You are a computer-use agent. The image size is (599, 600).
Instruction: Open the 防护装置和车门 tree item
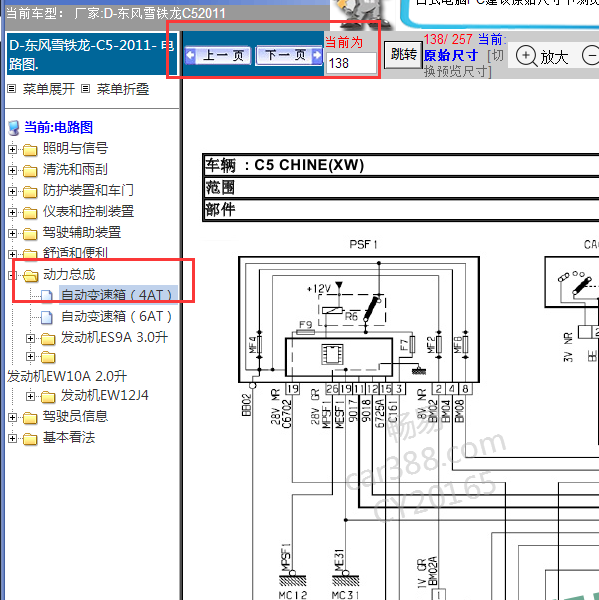pyautogui.click(x=88, y=190)
